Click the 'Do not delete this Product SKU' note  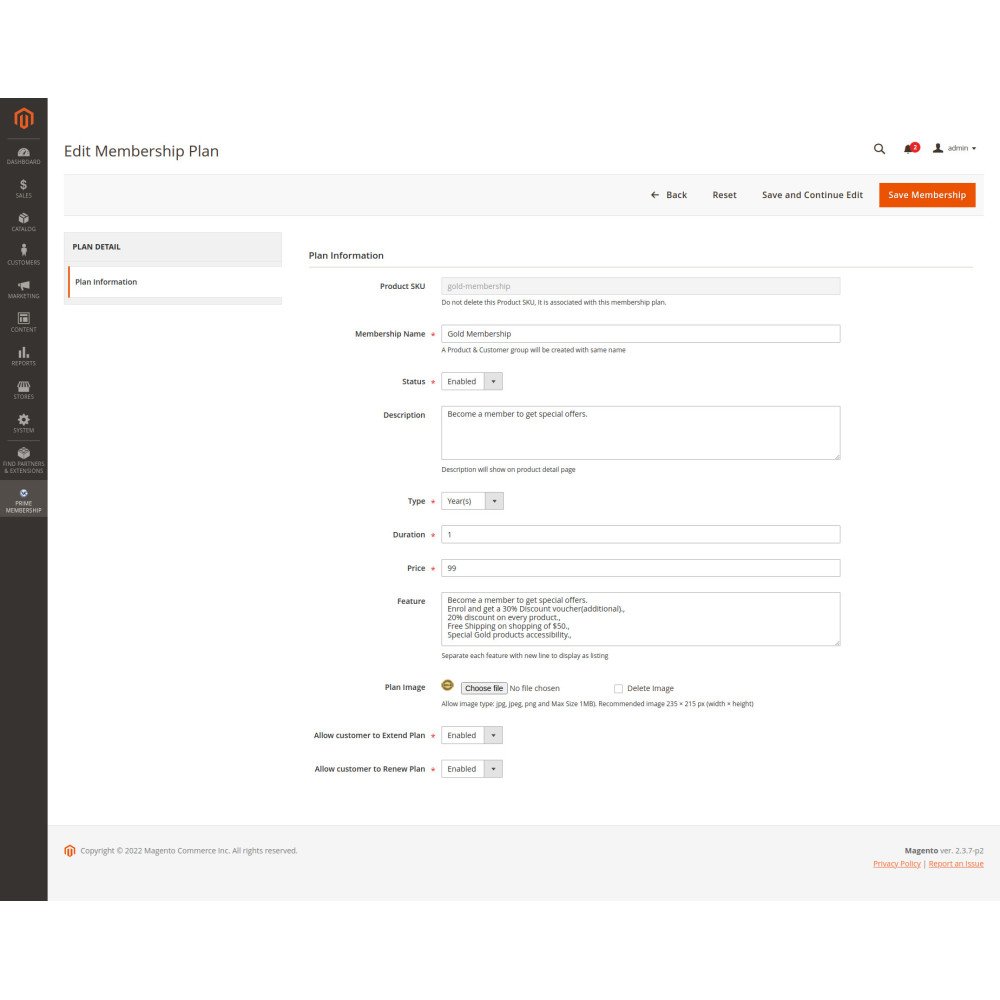tap(554, 302)
